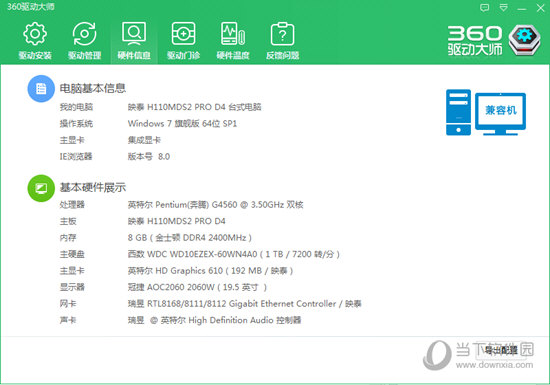Open the 硬件温度 thermometer icon tab
Image resolution: width=550 pixels, height=385 pixels.
(233, 40)
